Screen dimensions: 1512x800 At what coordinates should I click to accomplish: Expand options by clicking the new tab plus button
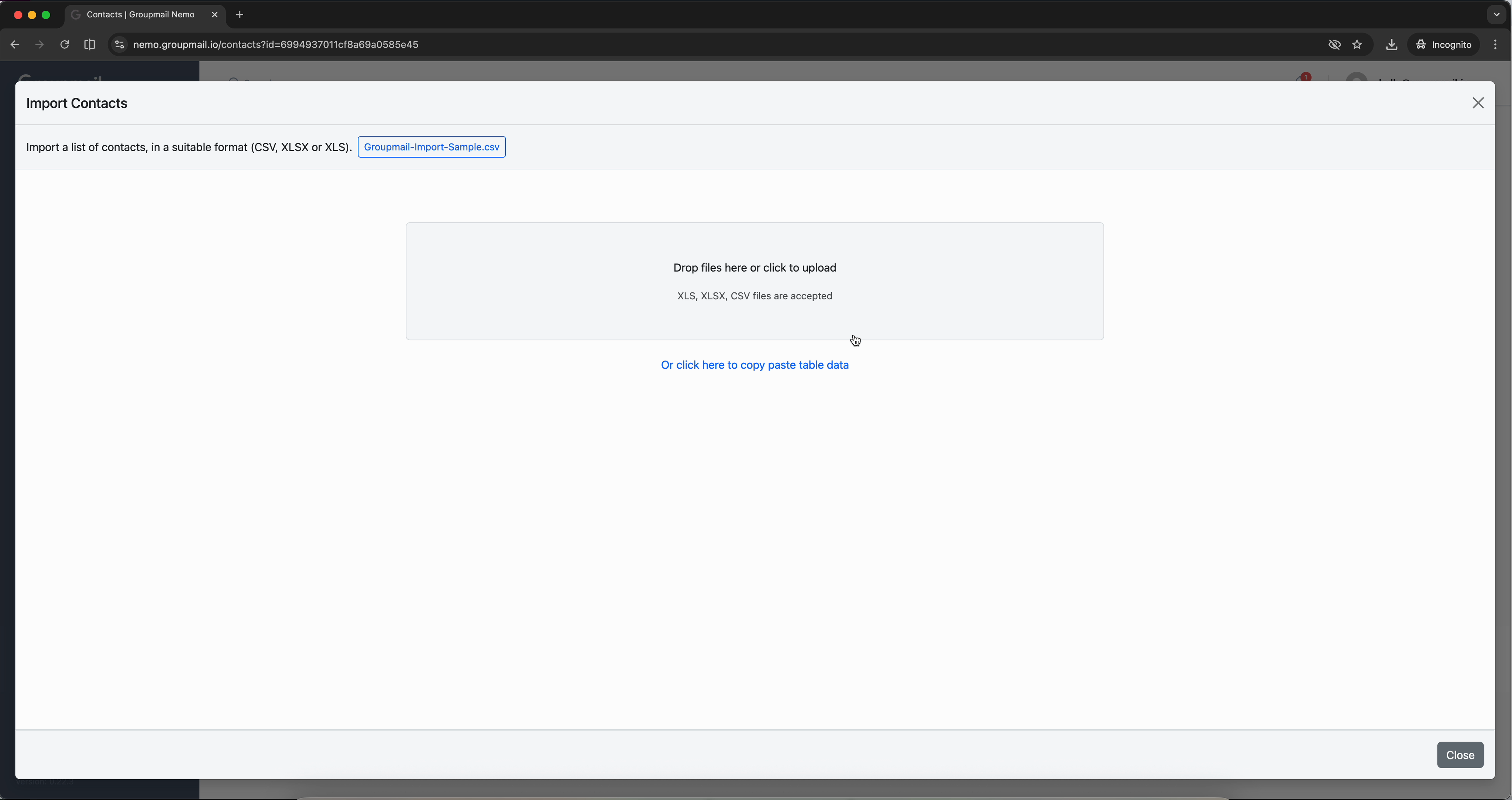point(239,15)
